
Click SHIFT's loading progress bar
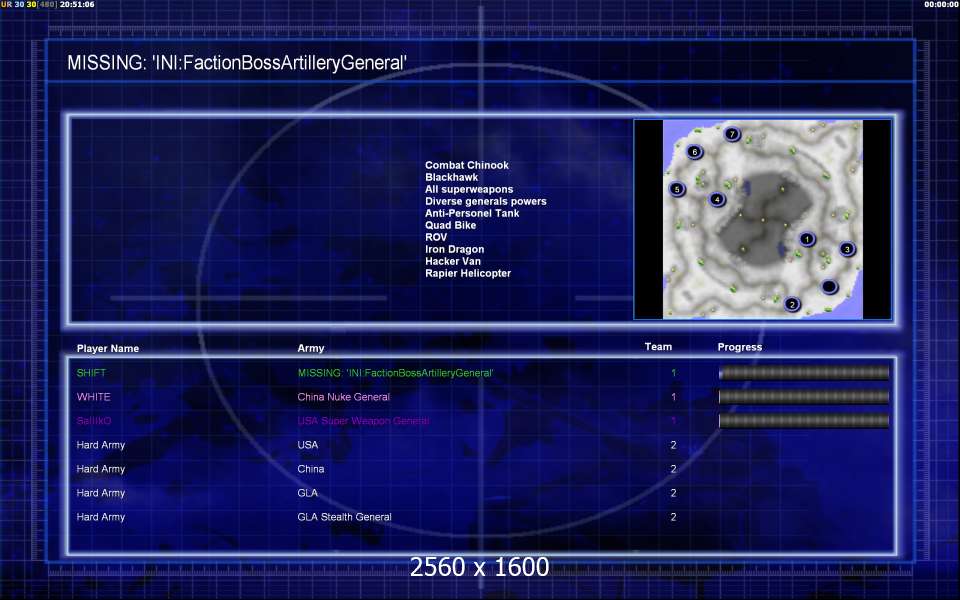click(804, 373)
